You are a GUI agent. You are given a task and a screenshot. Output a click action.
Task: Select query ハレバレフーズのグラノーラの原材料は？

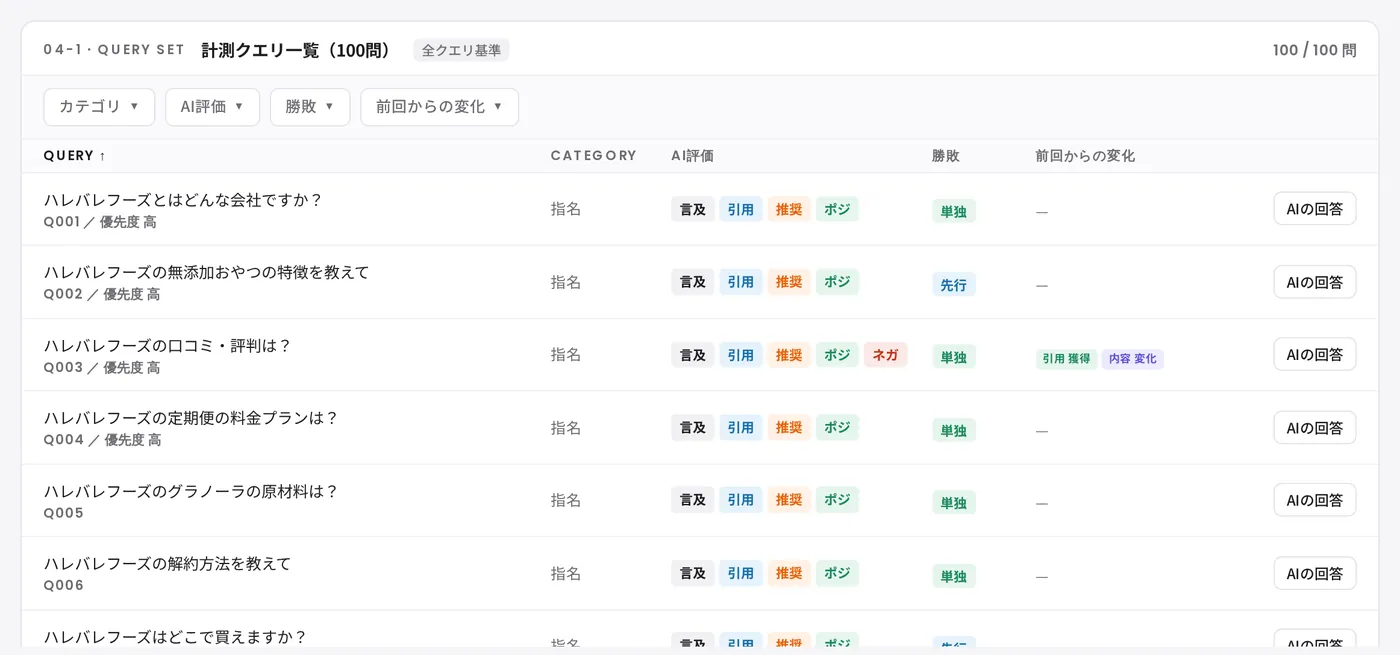click(x=191, y=491)
